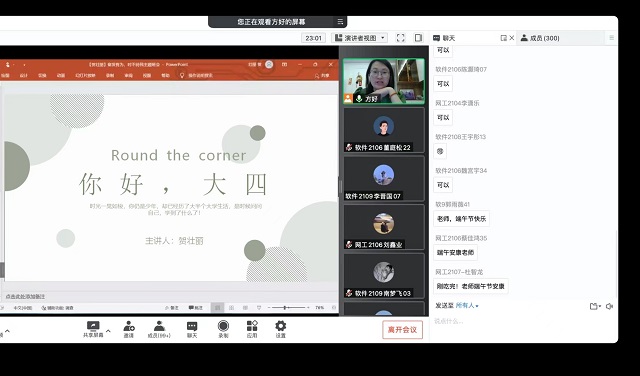Click chat message 老师，端午节快乐
640x376 pixels.
[461, 218]
